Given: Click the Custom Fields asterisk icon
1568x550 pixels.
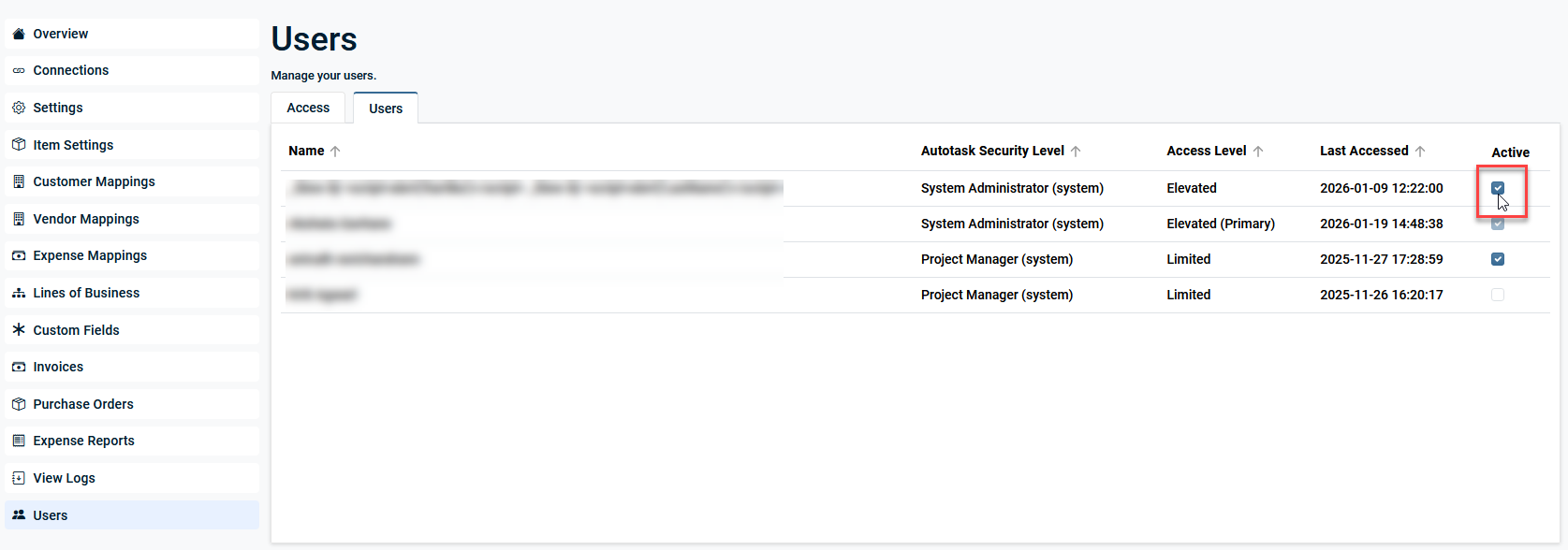Looking at the screenshot, I should click(x=19, y=330).
